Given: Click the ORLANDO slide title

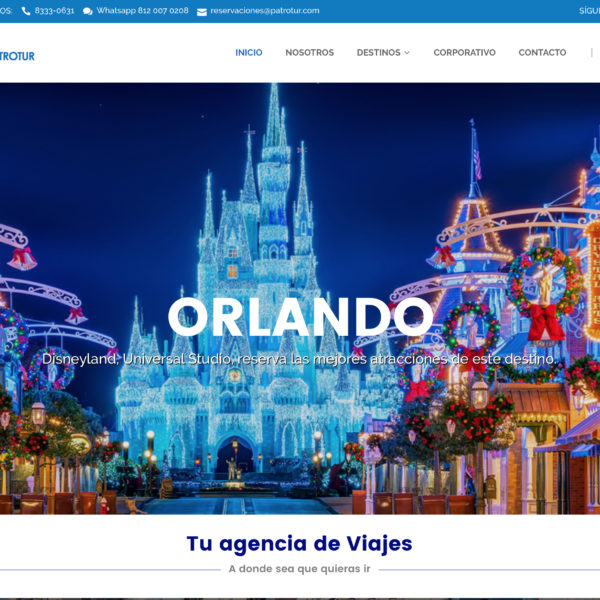Looking at the screenshot, I should pos(300,317).
